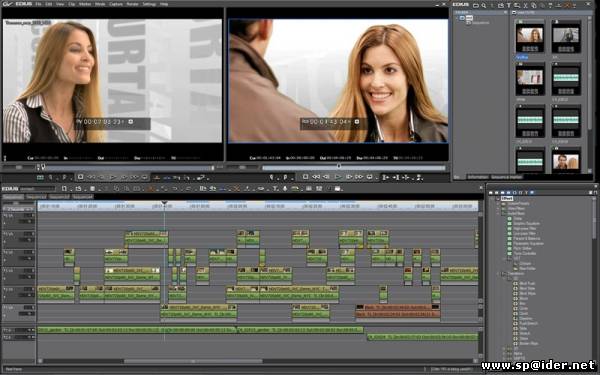Screen dimensions: 600x375
Task: Open the File menu
Action: (38, 4)
